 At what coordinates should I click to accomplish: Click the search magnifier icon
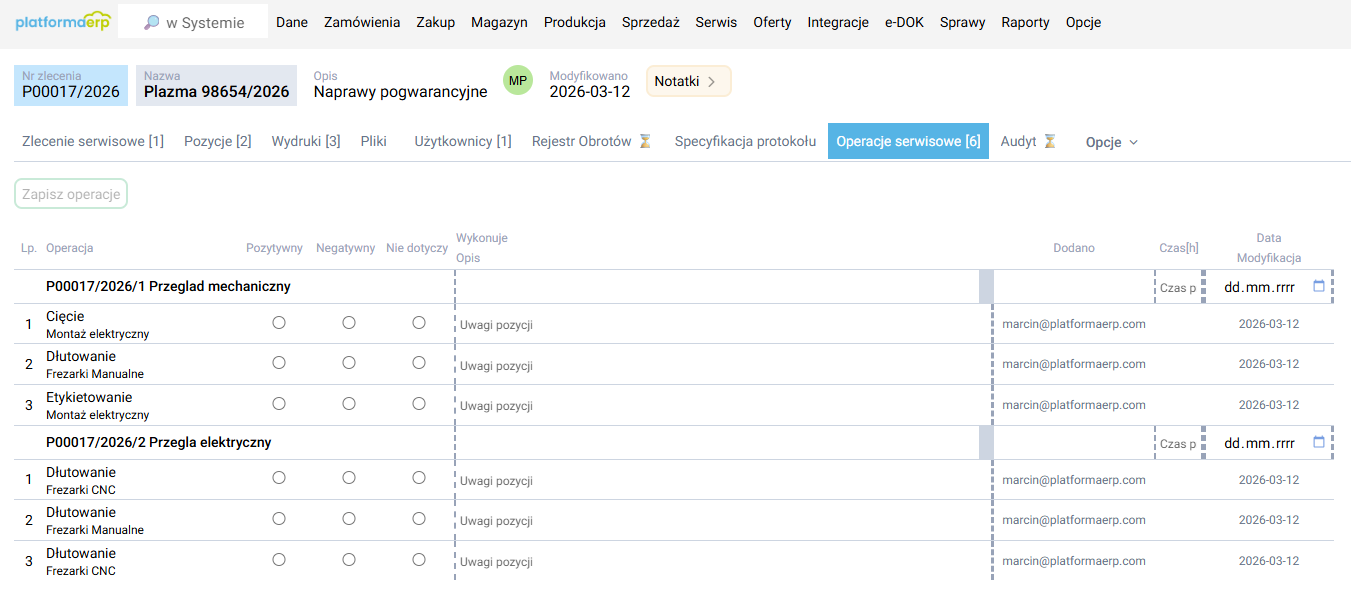click(x=151, y=22)
